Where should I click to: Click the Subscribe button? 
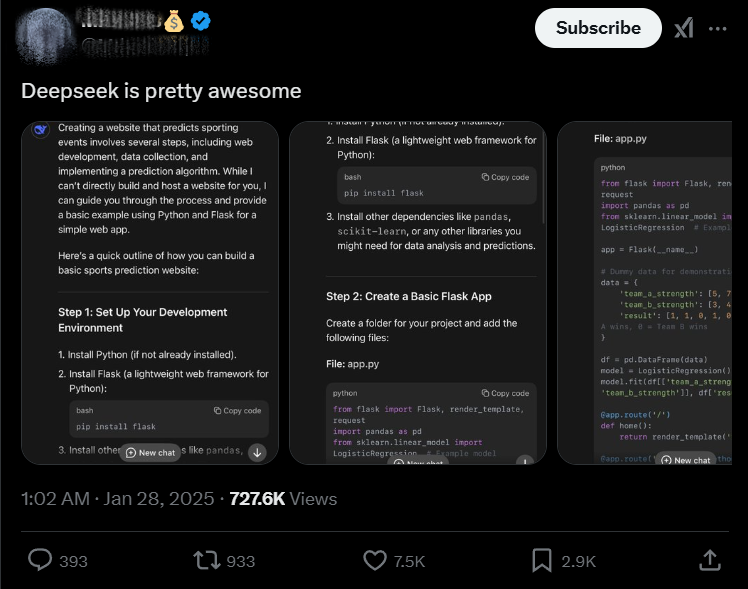(598, 28)
